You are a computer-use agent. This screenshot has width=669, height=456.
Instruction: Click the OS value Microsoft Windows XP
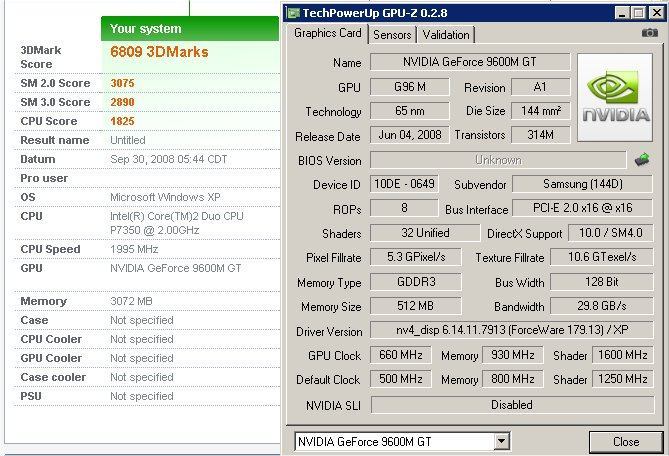click(165, 197)
